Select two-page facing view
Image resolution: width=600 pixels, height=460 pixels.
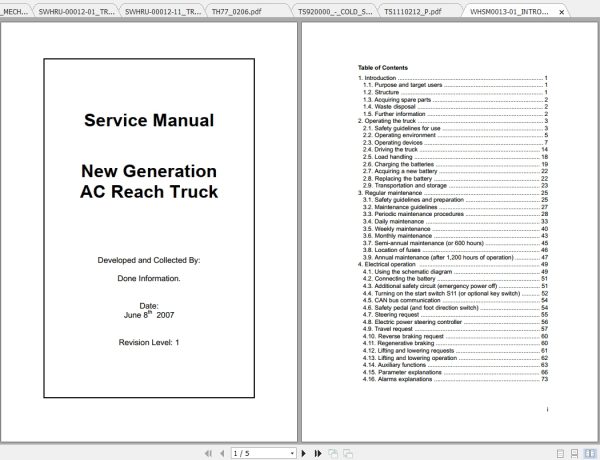click(x=590, y=453)
